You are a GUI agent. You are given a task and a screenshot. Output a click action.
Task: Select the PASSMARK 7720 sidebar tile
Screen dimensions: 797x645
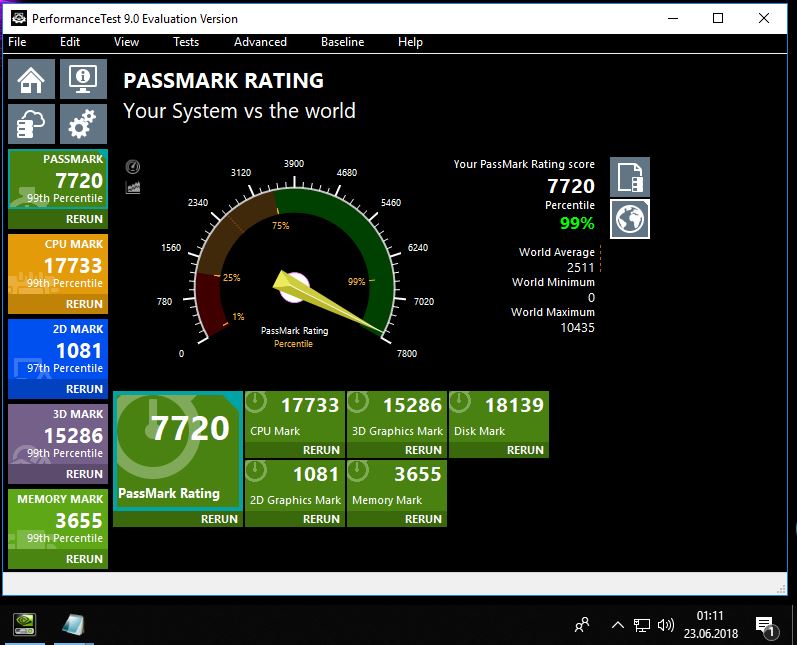pyautogui.click(x=58, y=179)
